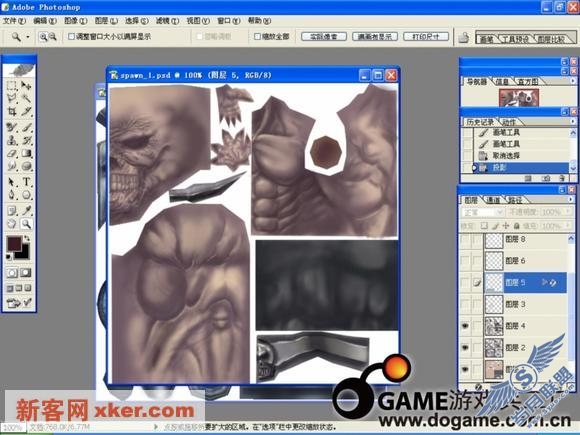Hide layer 图层 2 using its eye icon

[x=465, y=348]
